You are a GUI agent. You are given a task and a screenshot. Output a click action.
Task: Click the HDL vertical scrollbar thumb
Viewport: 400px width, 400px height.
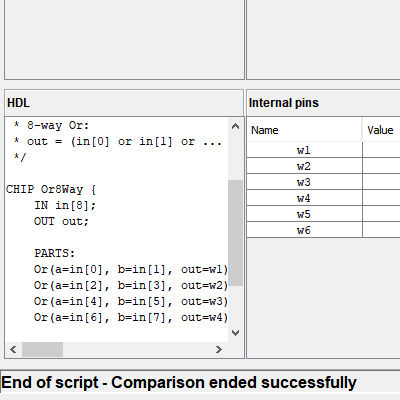(235, 233)
